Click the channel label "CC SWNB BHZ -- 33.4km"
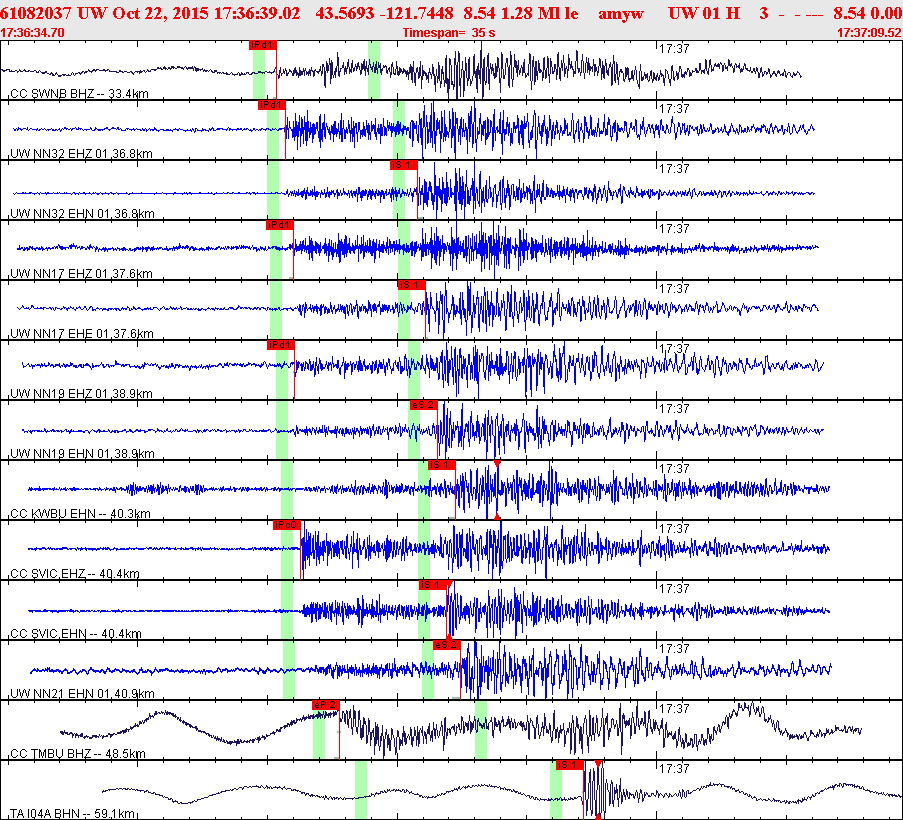Image resolution: width=903 pixels, height=820 pixels. click(79, 93)
